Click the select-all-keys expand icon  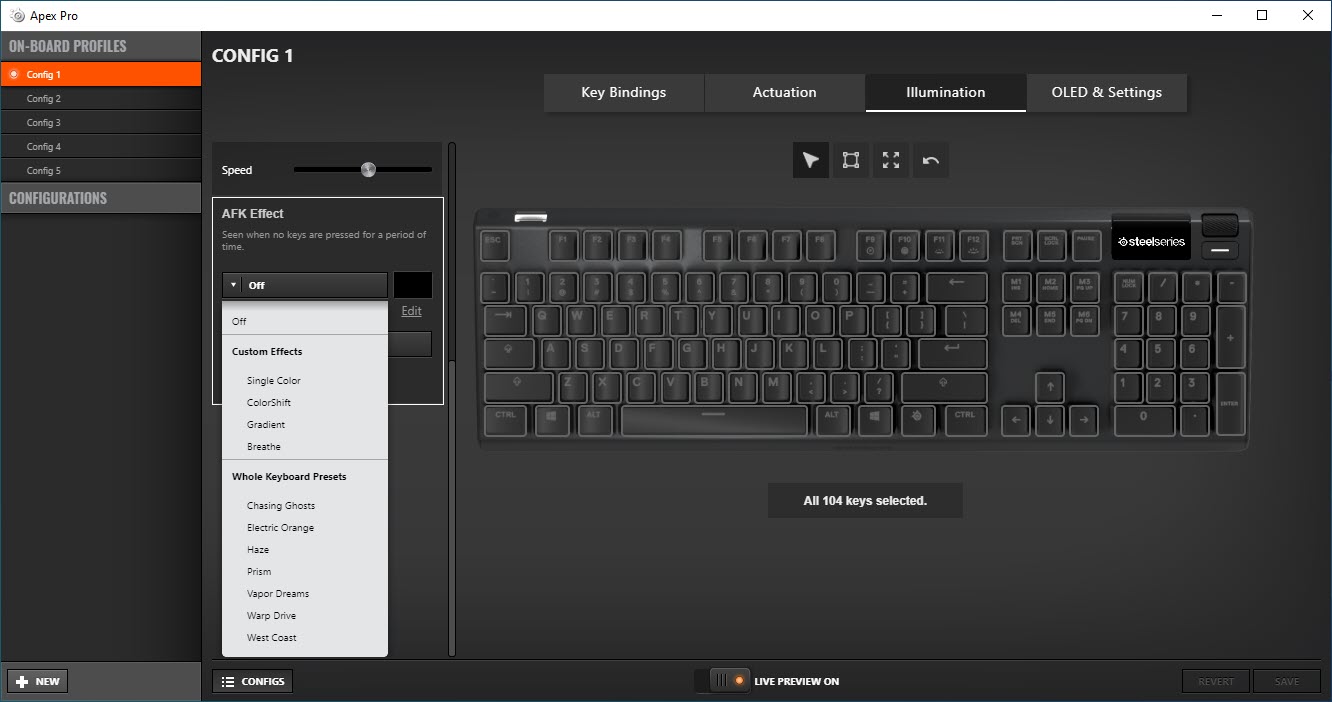[x=891, y=160]
